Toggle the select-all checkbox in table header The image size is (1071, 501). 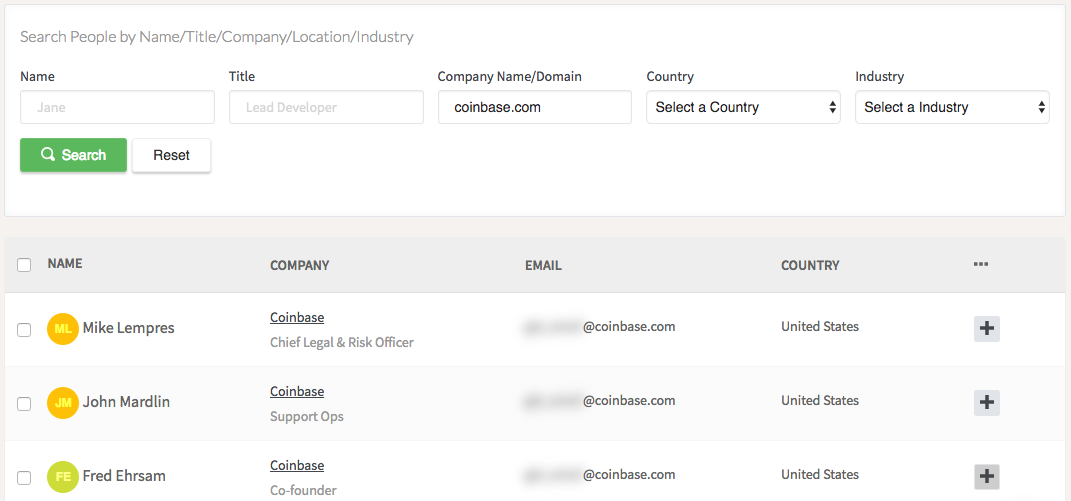[24, 265]
